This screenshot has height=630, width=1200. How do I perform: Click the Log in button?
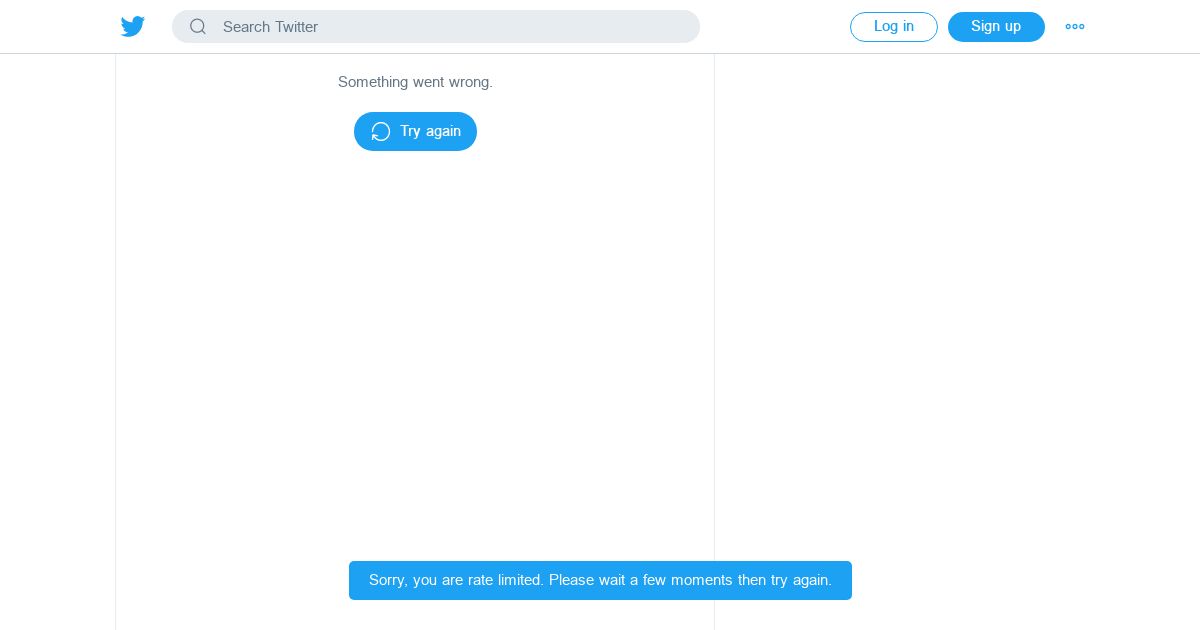click(894, 27)
